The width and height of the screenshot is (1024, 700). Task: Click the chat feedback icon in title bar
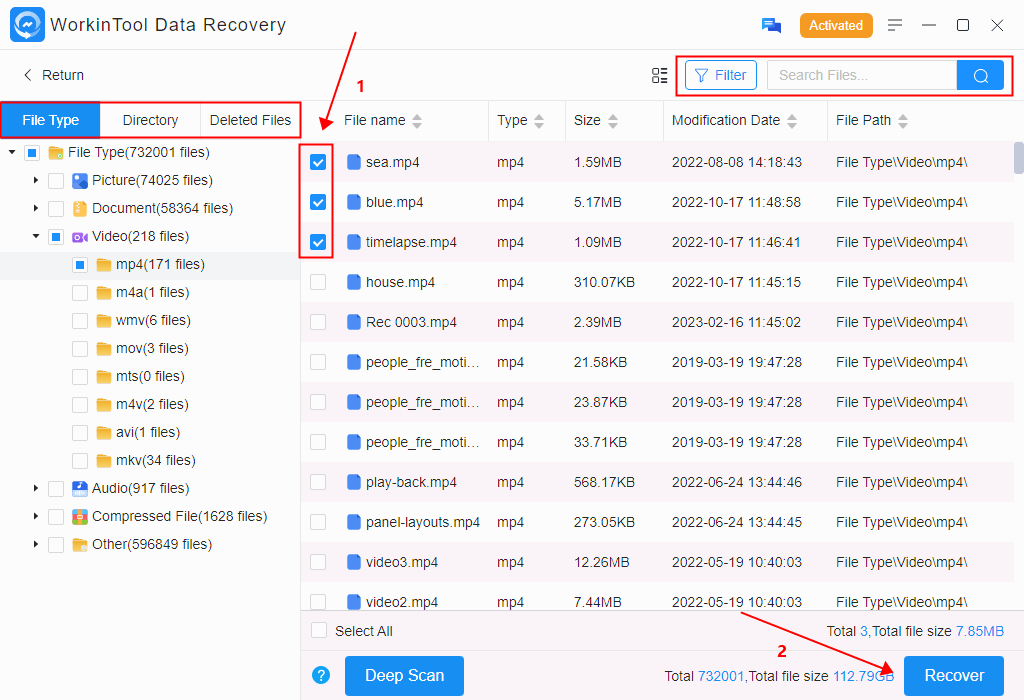pos(771,25)
